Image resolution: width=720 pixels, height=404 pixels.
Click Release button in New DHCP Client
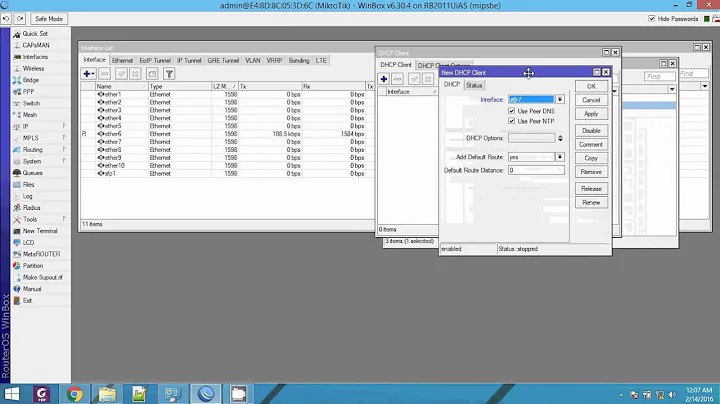pos(591,189)
